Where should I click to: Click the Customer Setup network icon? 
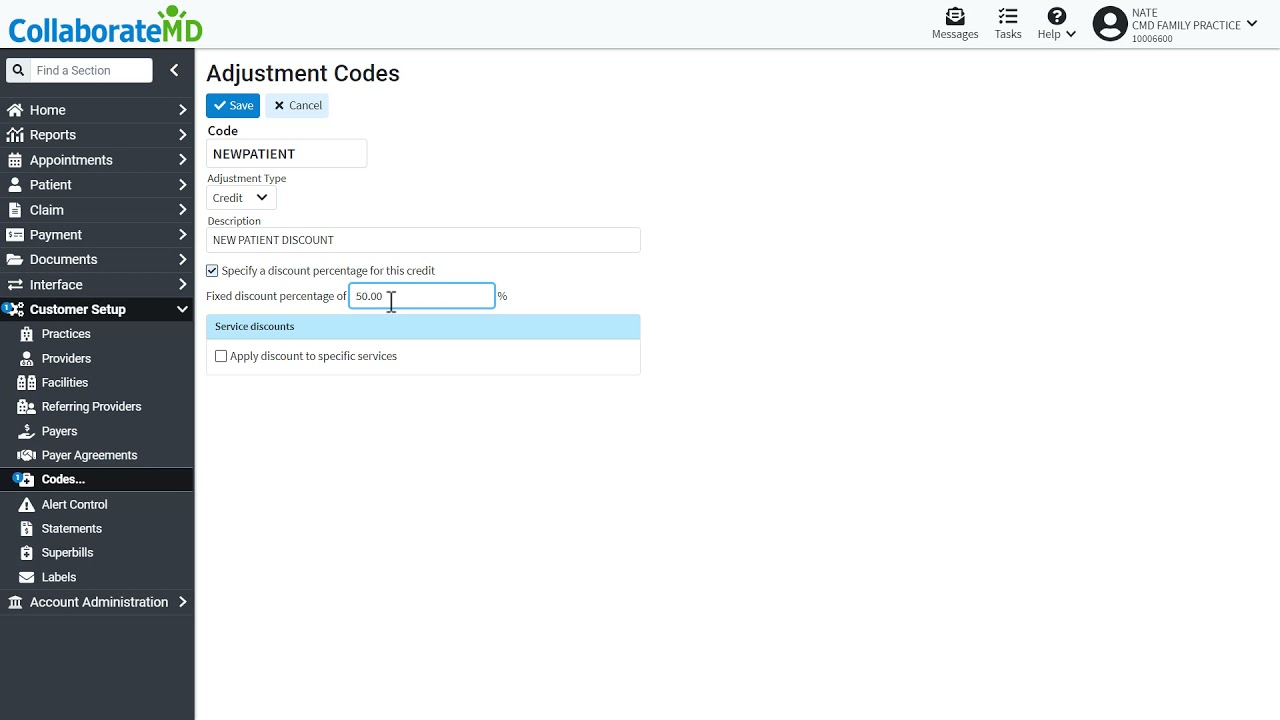coord(14,309)
